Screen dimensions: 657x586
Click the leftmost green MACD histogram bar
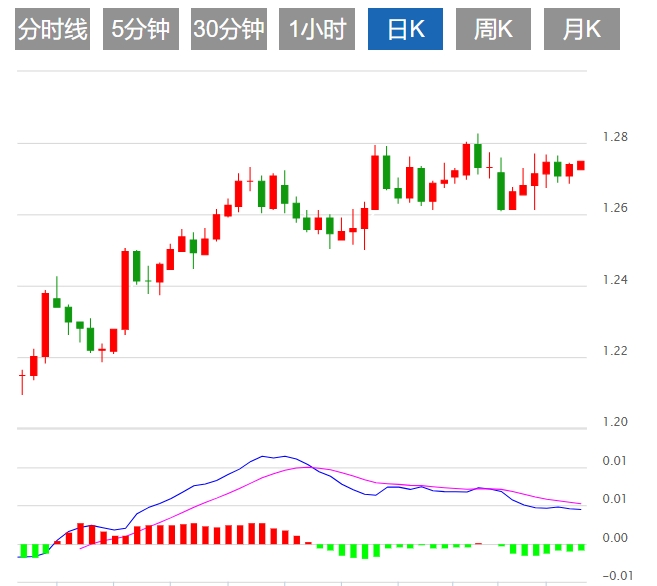22,551
